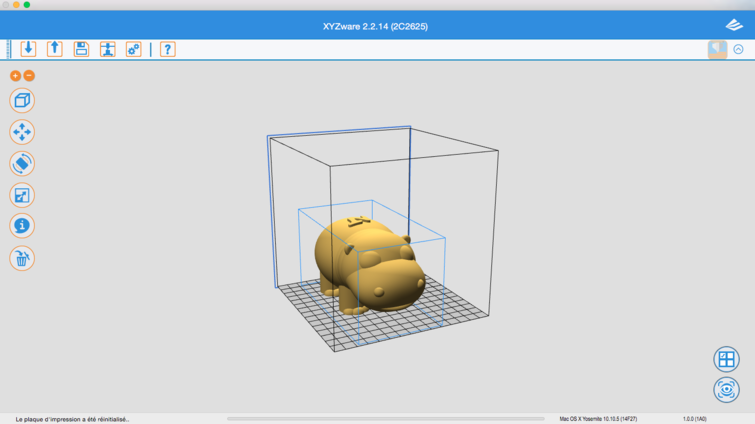Zoom out using the orange minus button
The width and height of the screenshot is (755, 424).
[x=29, y=76]
